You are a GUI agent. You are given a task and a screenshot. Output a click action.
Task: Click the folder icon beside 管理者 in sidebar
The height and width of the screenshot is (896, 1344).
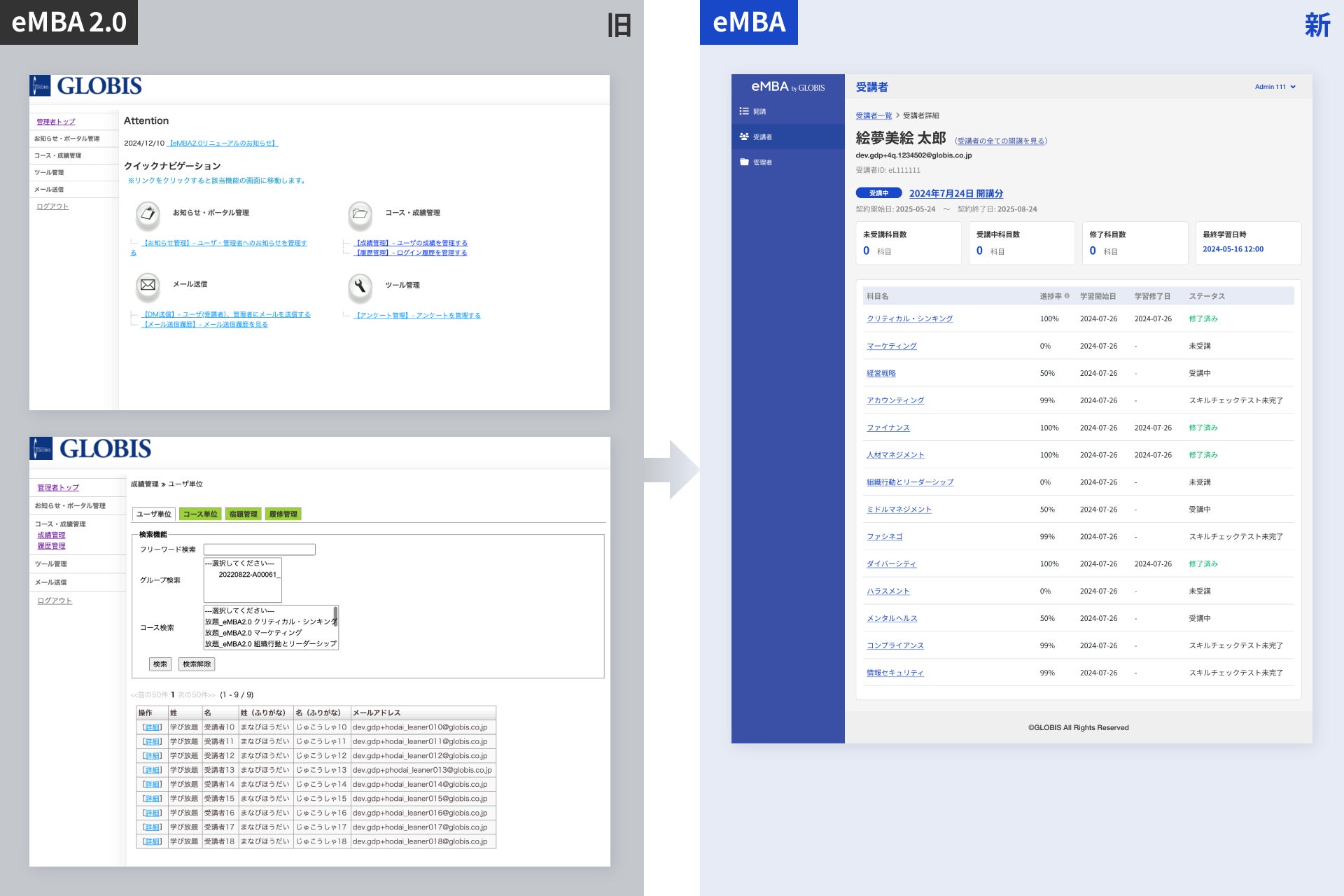coord(744,162)
